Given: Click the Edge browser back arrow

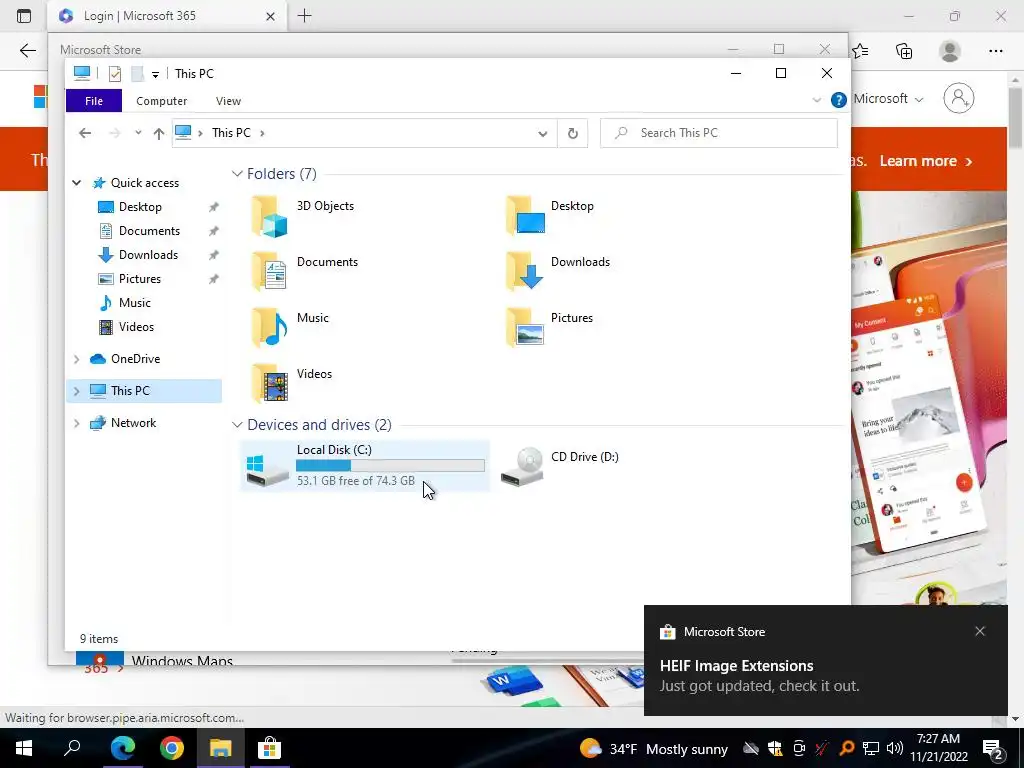Looking at the screenshot, I should point(27,50).
